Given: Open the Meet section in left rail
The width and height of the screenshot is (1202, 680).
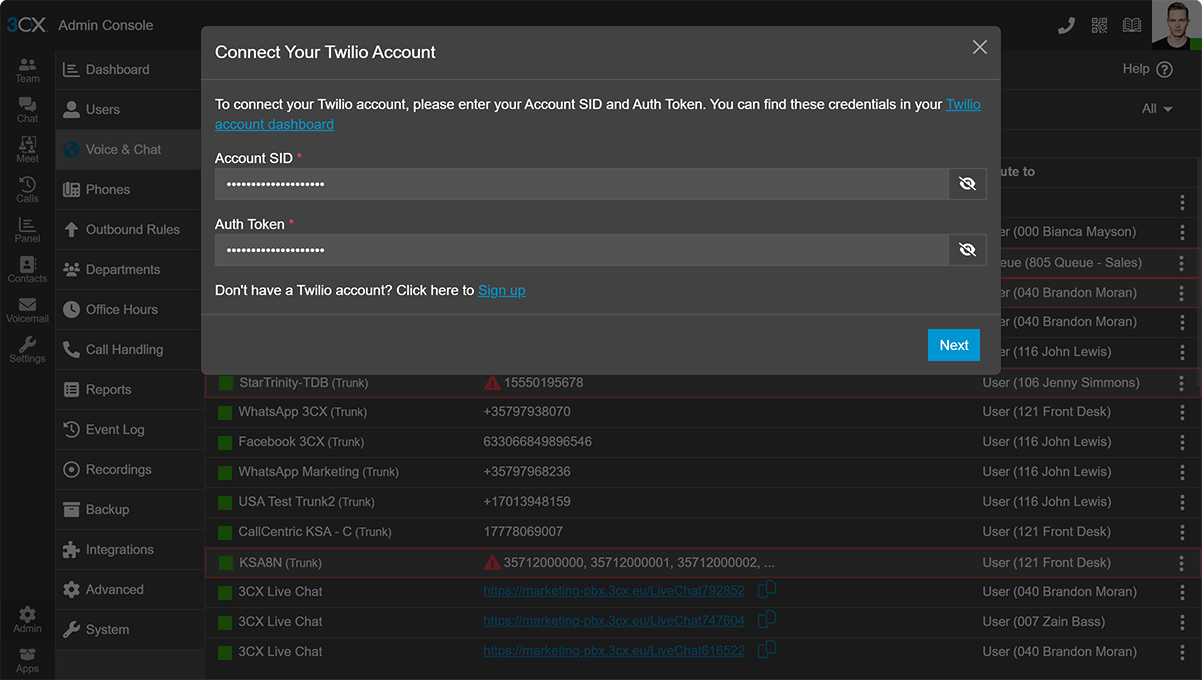Looking at the screenshot, I should [x=27, y=150].
